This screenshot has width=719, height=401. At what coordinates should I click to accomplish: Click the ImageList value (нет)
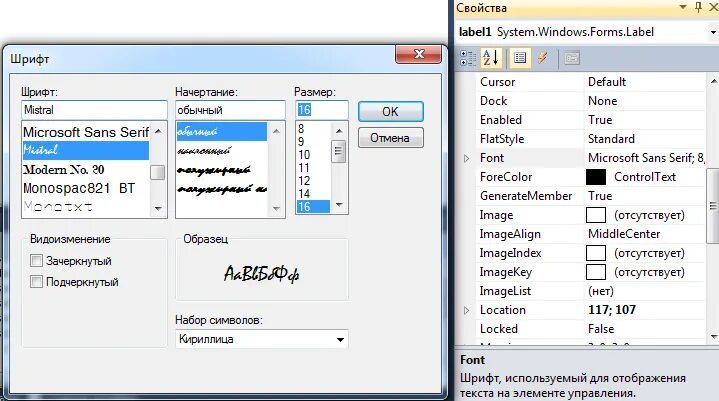pos(601,291)
